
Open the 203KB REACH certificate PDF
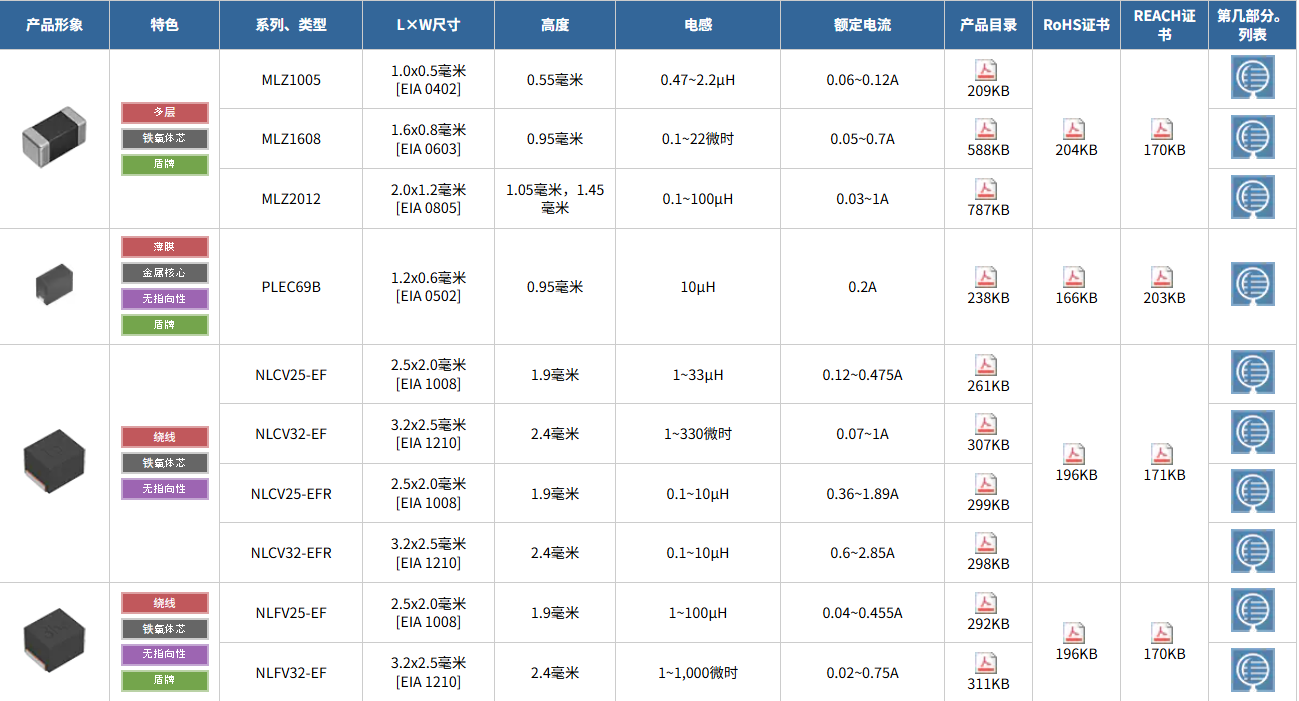point(1163,277)
